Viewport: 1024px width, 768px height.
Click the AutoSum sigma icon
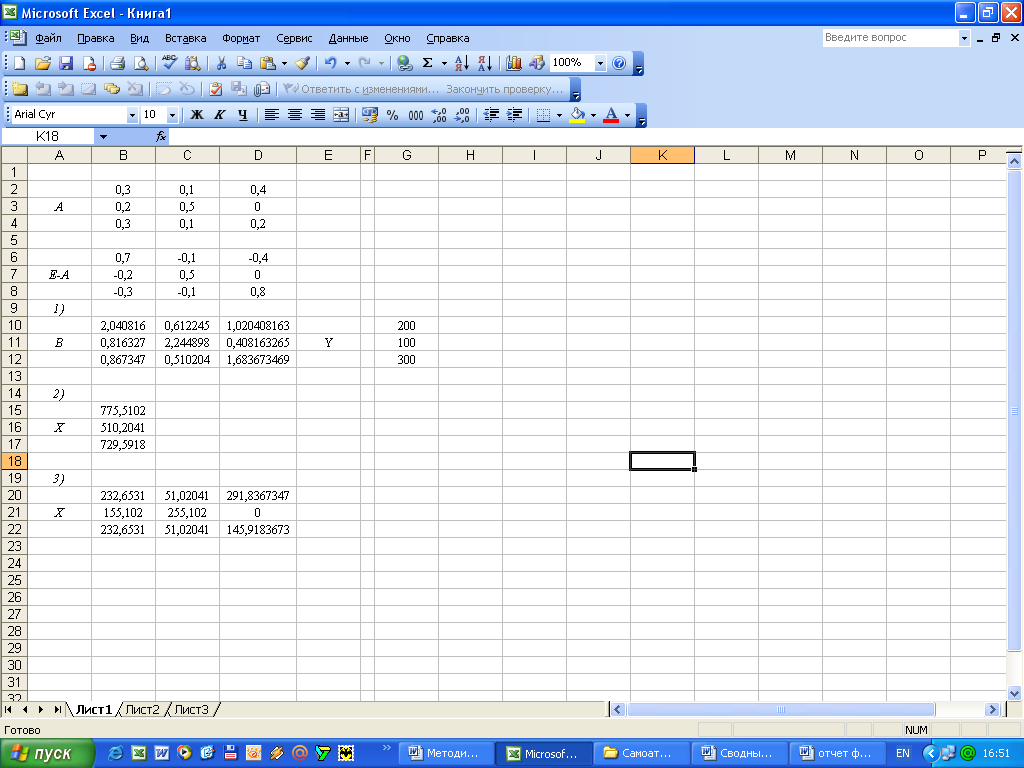pyautogui.click(x=428, y=63)
